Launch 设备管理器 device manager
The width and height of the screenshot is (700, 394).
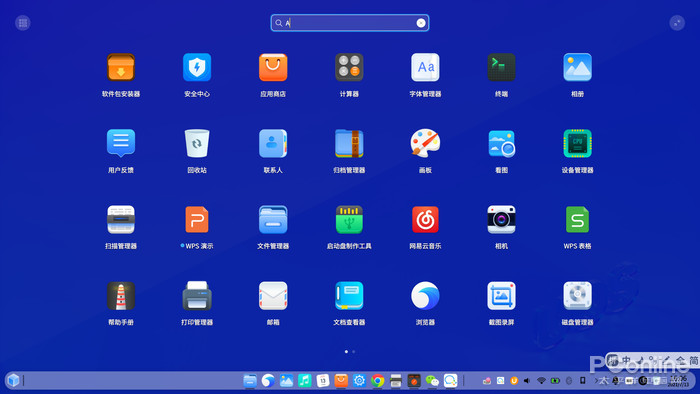(x=578, y=143)
